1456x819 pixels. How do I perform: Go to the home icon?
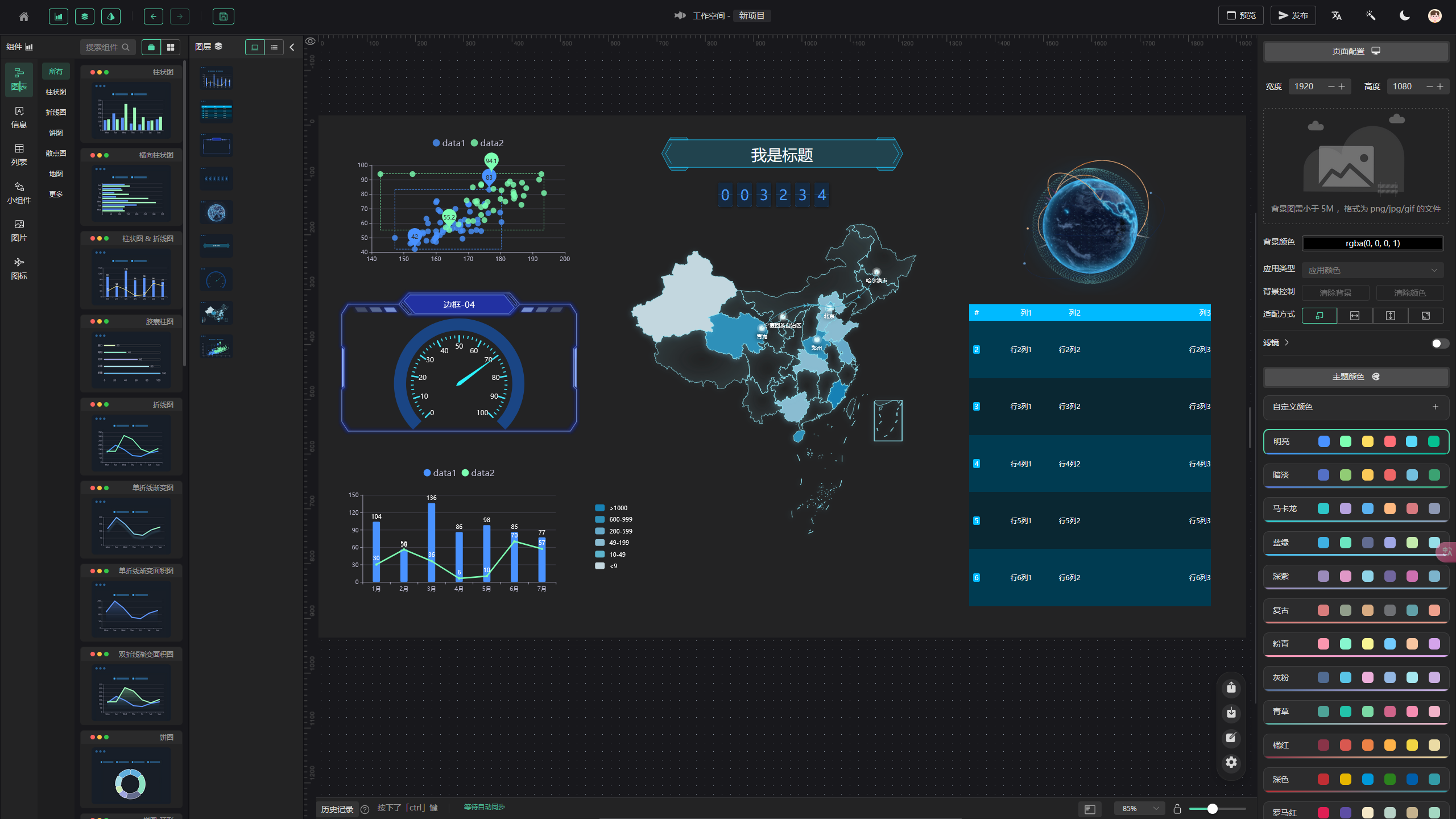click(24, 16)
